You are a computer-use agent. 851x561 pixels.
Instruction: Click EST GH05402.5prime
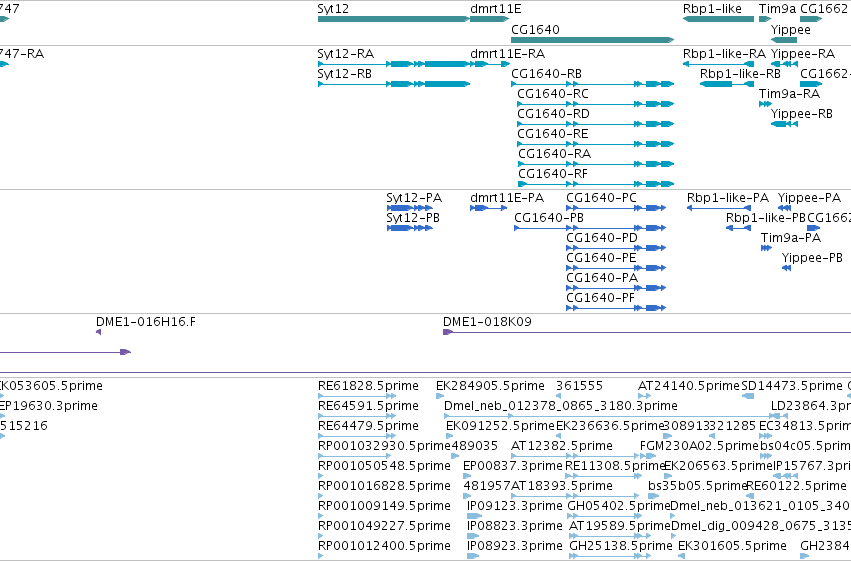604,517
